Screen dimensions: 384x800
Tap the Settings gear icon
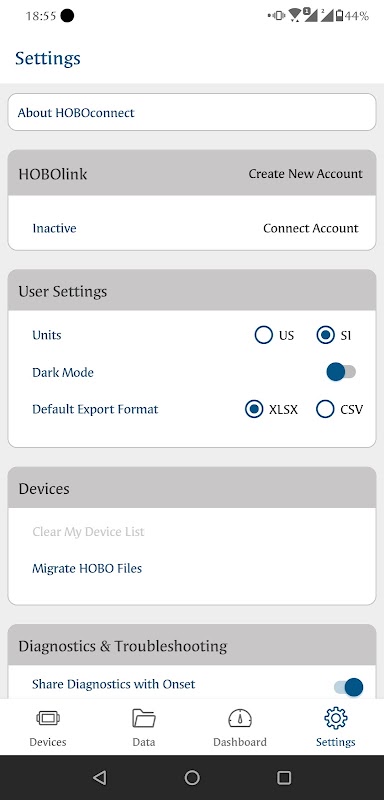point(336,718)
